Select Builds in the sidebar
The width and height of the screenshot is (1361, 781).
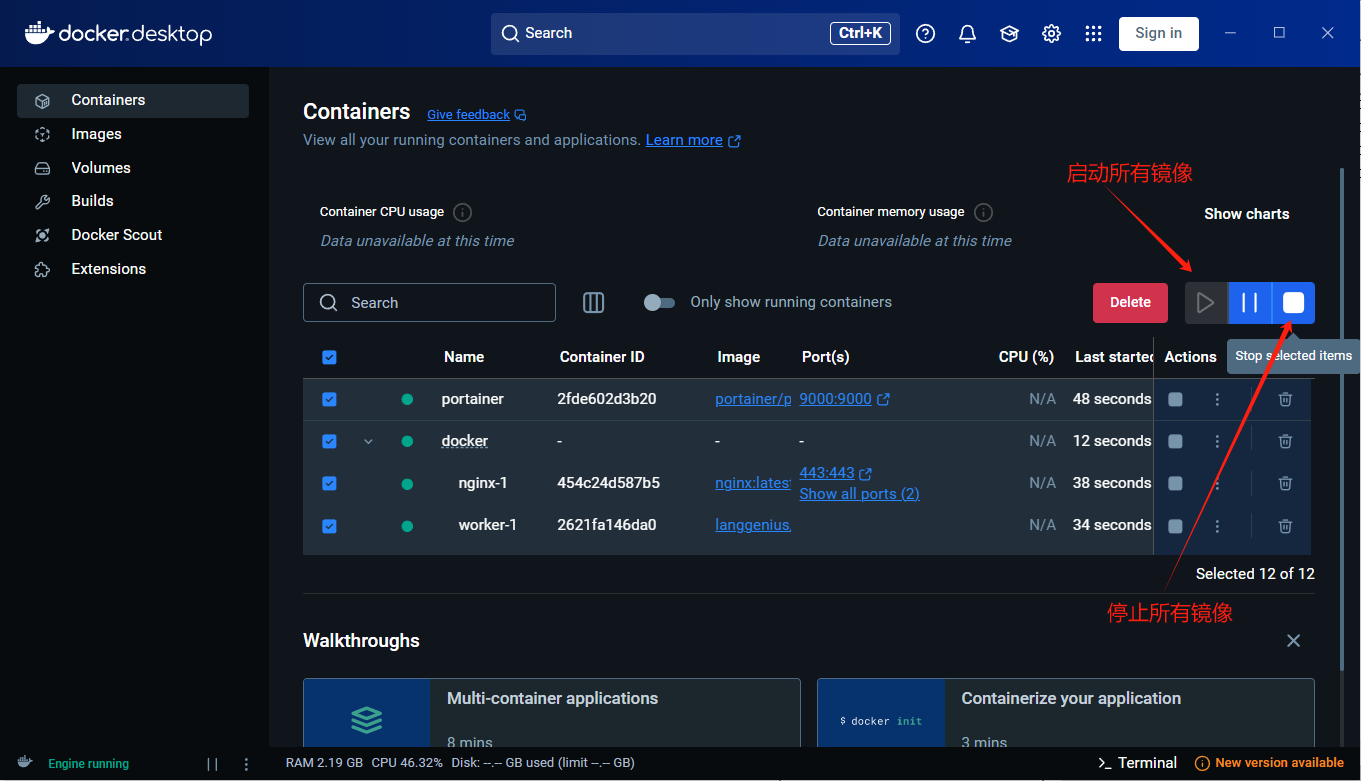point(92,200)
